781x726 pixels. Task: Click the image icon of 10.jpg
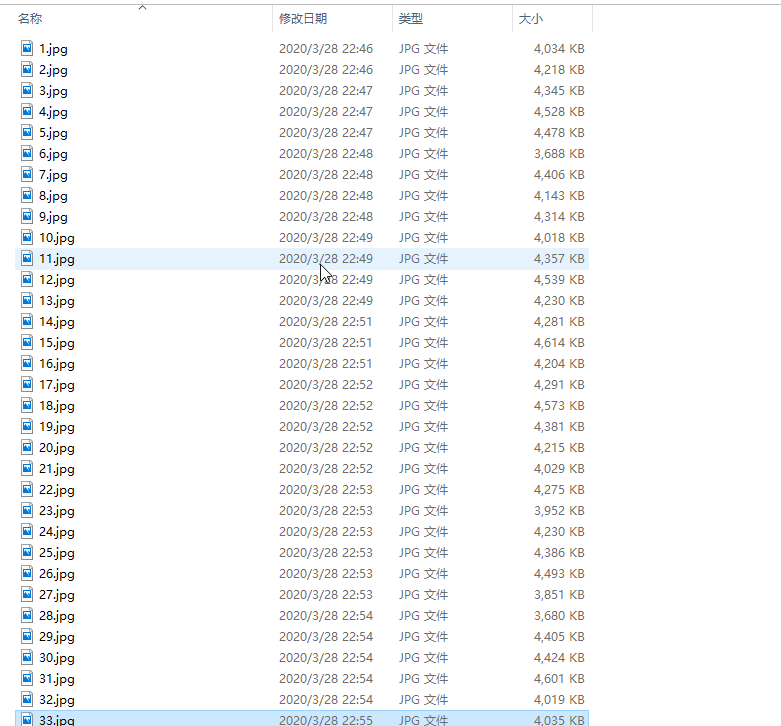coord(27,237)
